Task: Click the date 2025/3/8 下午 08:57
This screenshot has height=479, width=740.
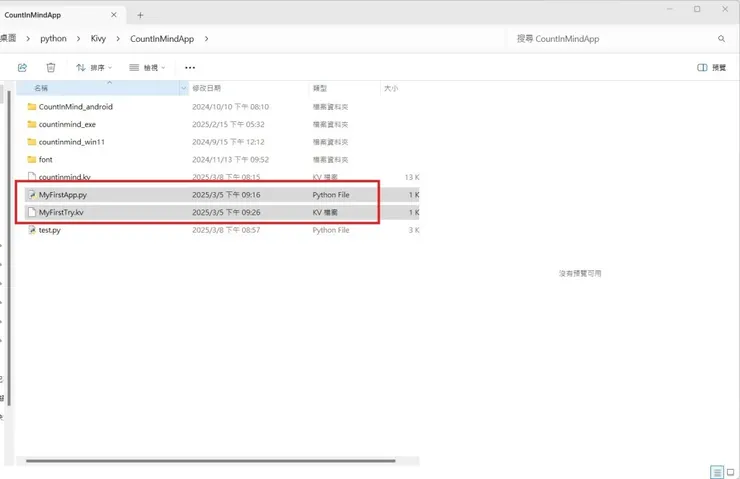Action: tap(226, 230)
